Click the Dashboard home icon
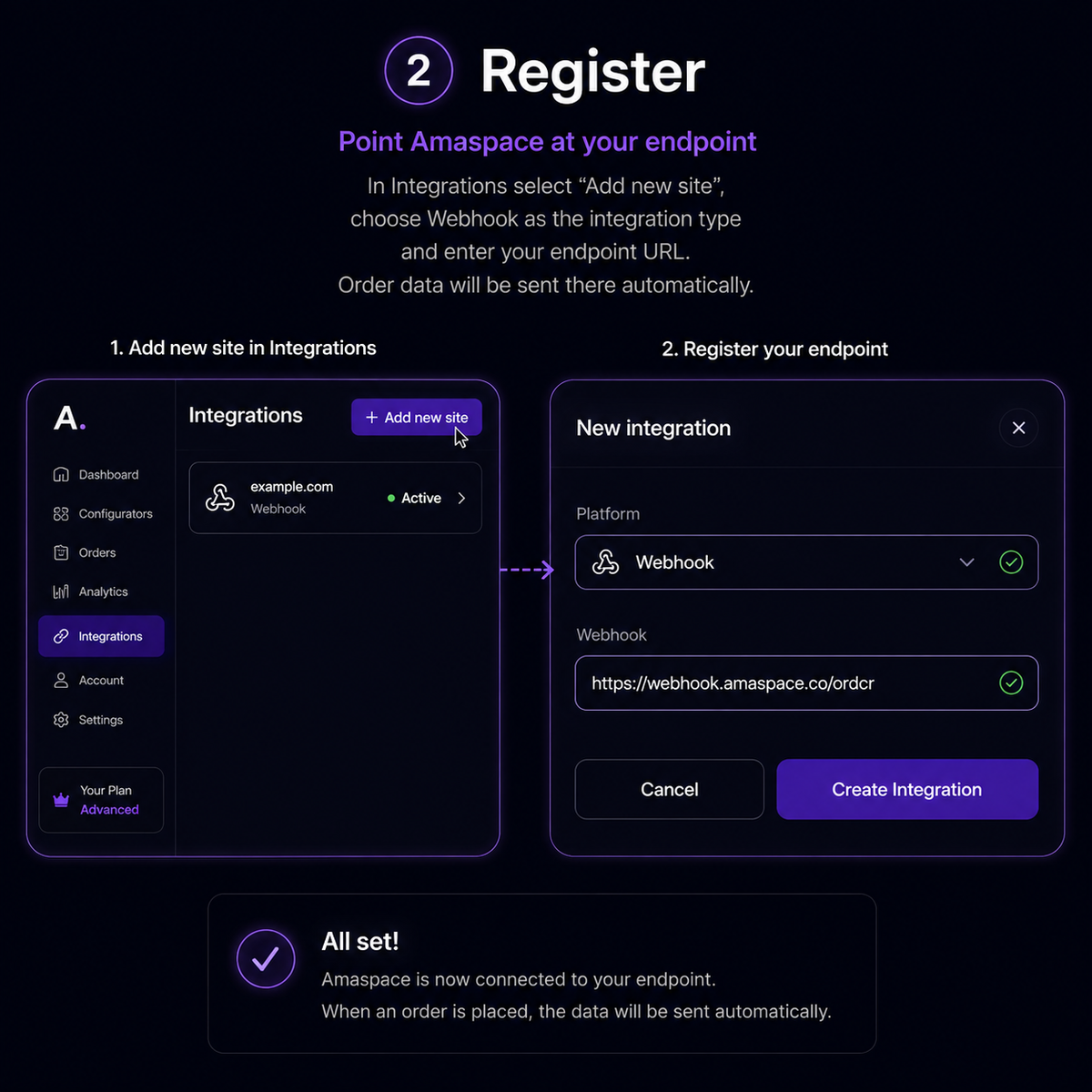 pyautogui.click(x=61, y=474)
